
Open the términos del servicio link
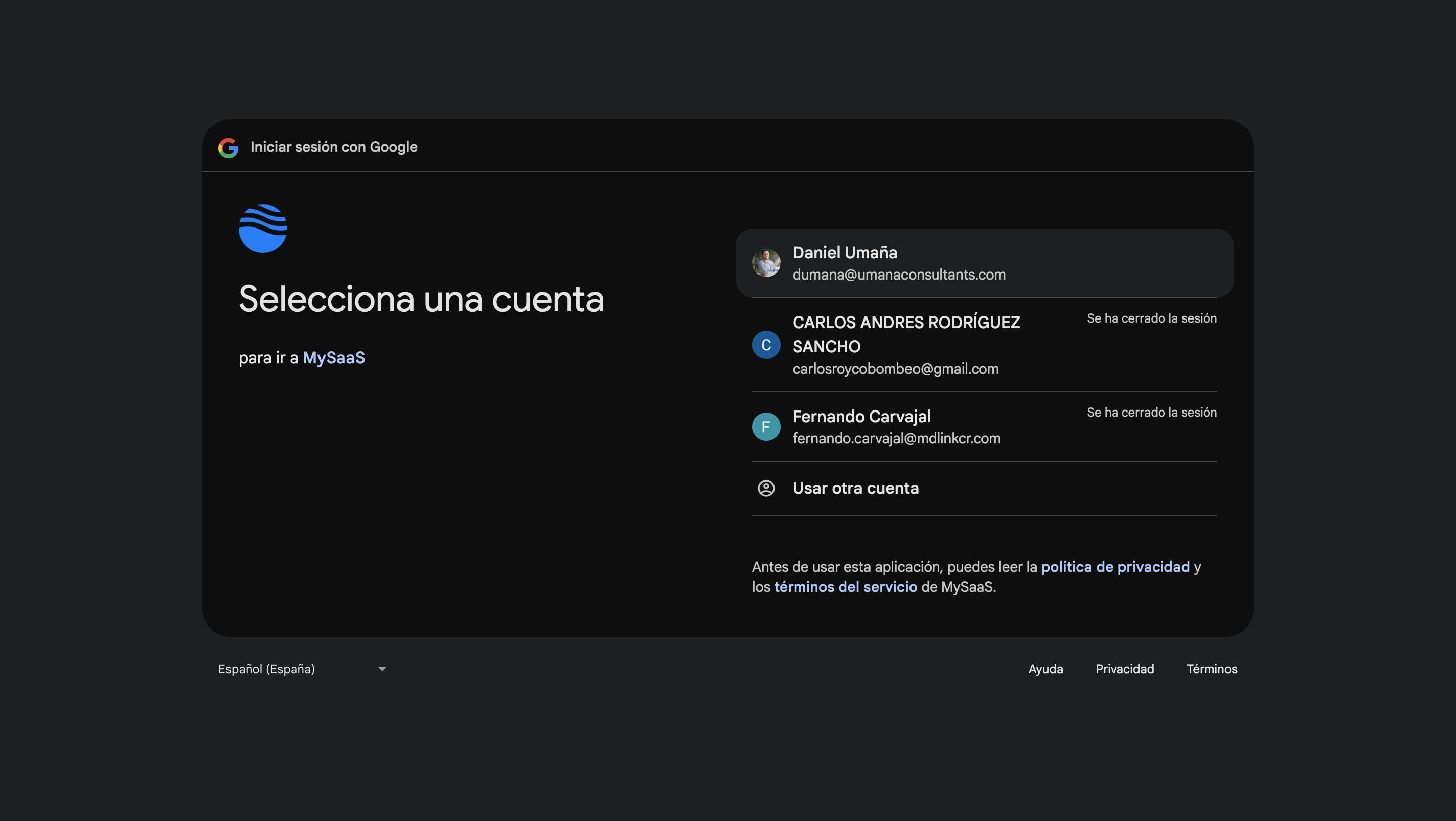click(x=846, y=587)
